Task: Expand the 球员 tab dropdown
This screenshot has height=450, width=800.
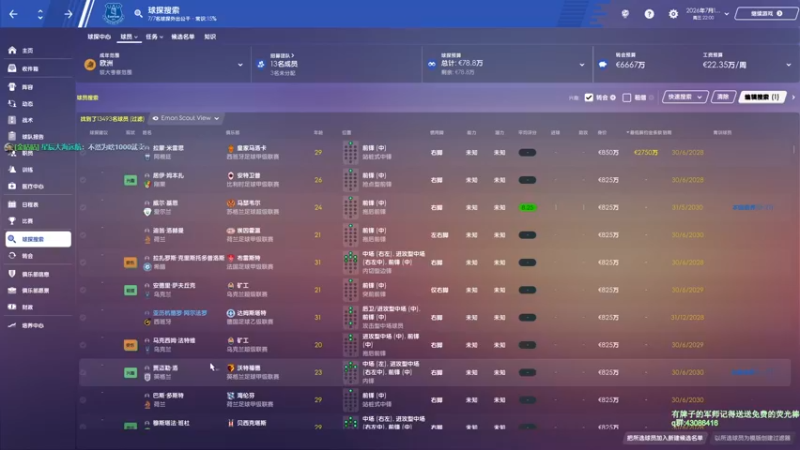Action: click(136, 37)
